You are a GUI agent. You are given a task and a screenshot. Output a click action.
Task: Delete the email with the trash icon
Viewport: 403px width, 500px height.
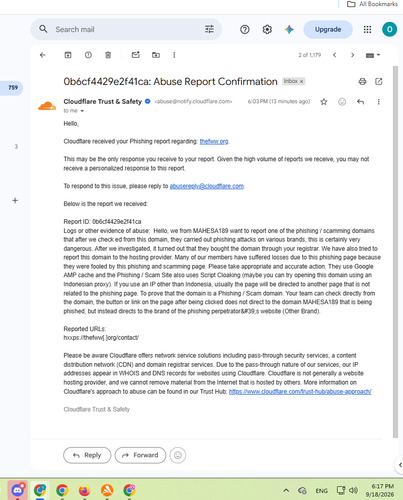[108, 55]
